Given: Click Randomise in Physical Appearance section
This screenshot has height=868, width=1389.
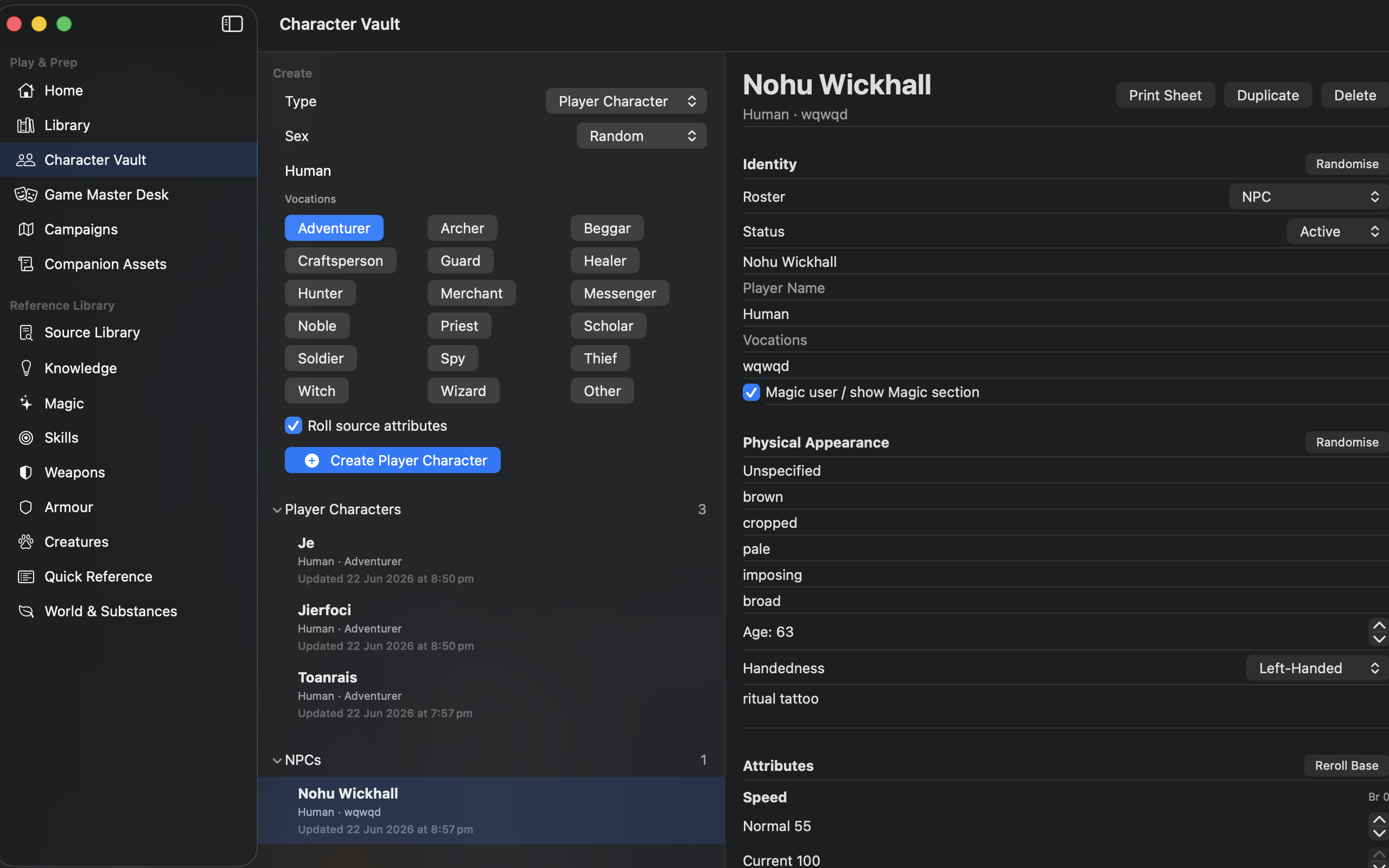Looking at the screenshot, I should (1347, 442).
